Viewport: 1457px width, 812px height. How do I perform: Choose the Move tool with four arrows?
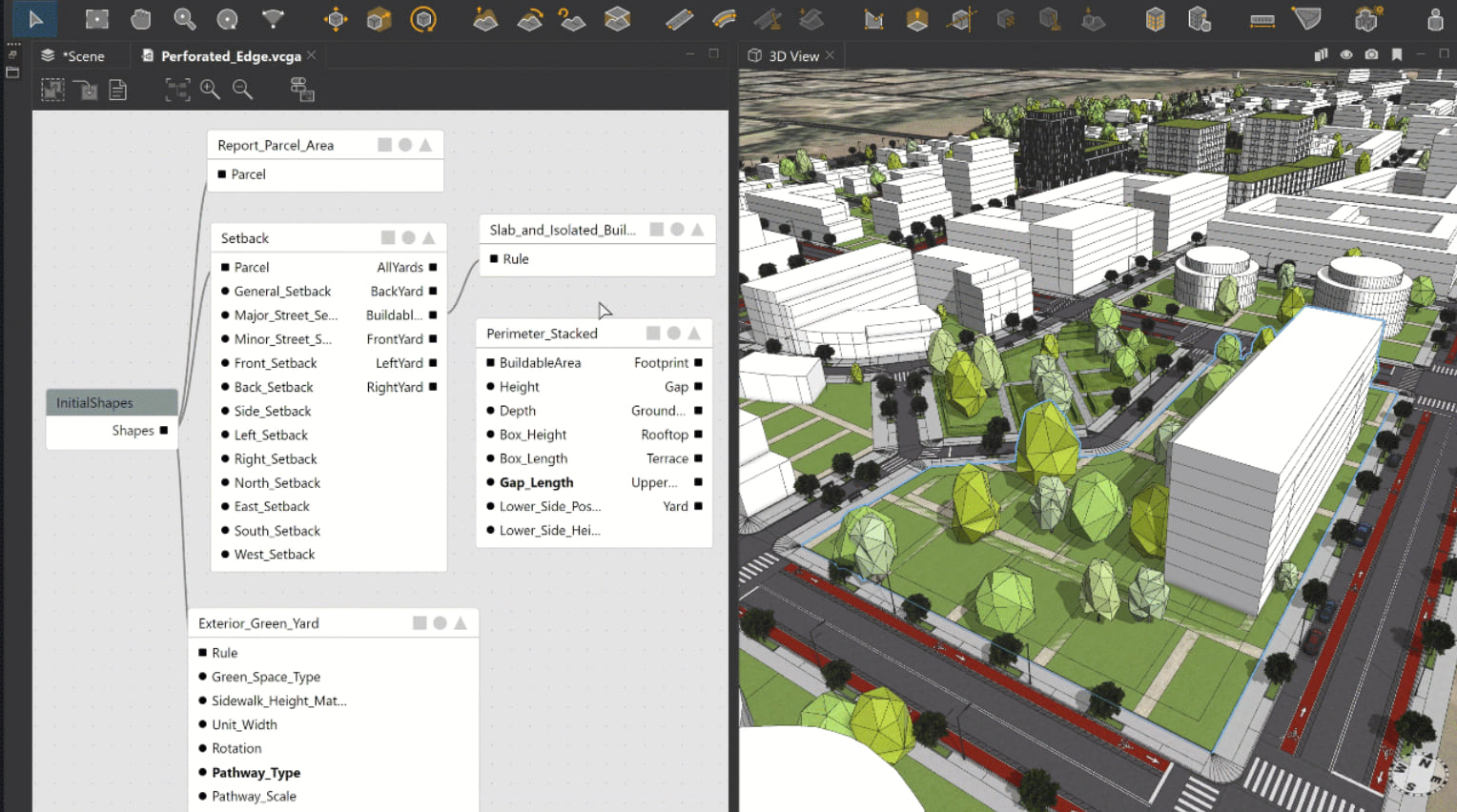click(x=336, y=19)
